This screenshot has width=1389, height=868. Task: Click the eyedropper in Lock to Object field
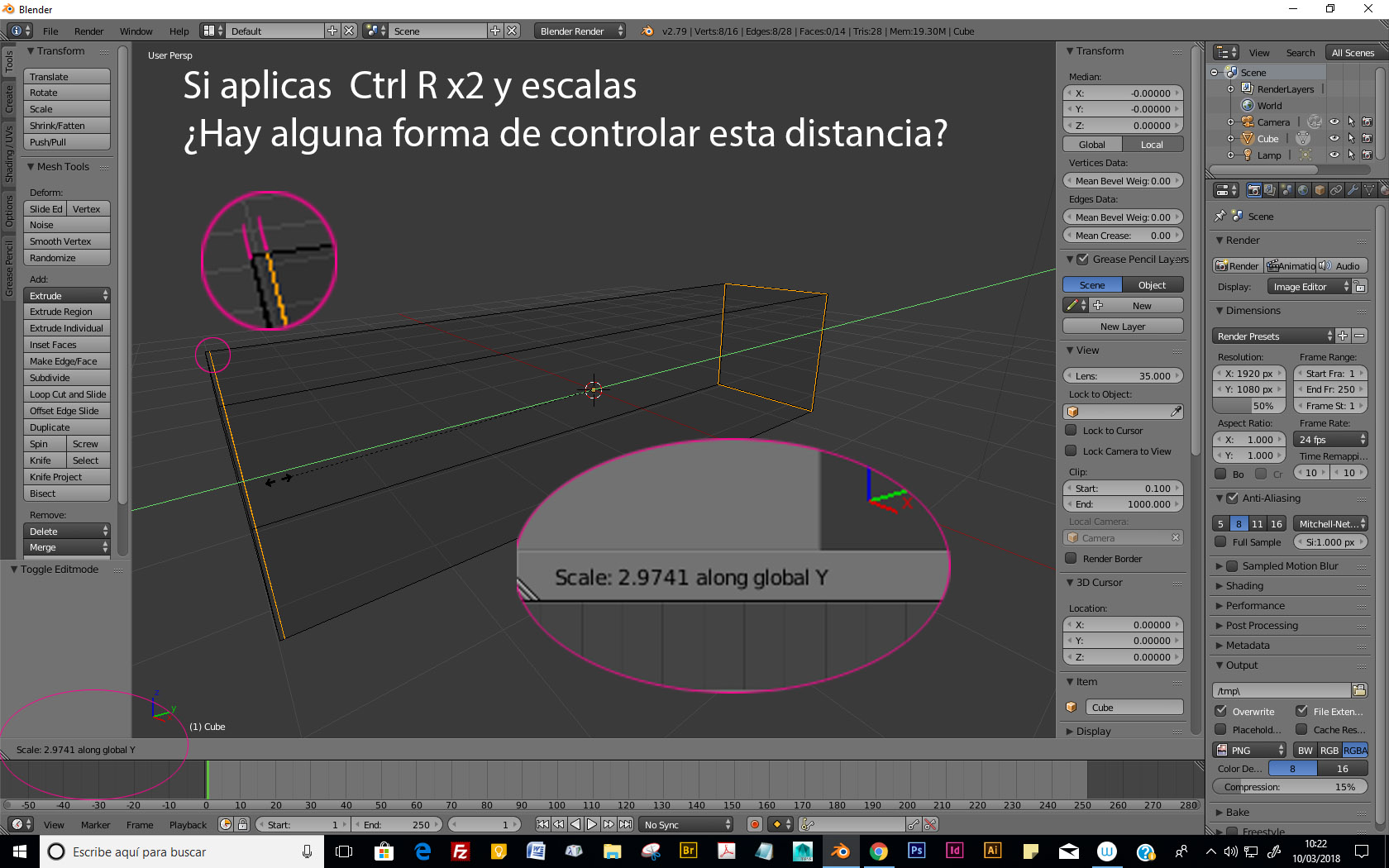(1176, 412)
